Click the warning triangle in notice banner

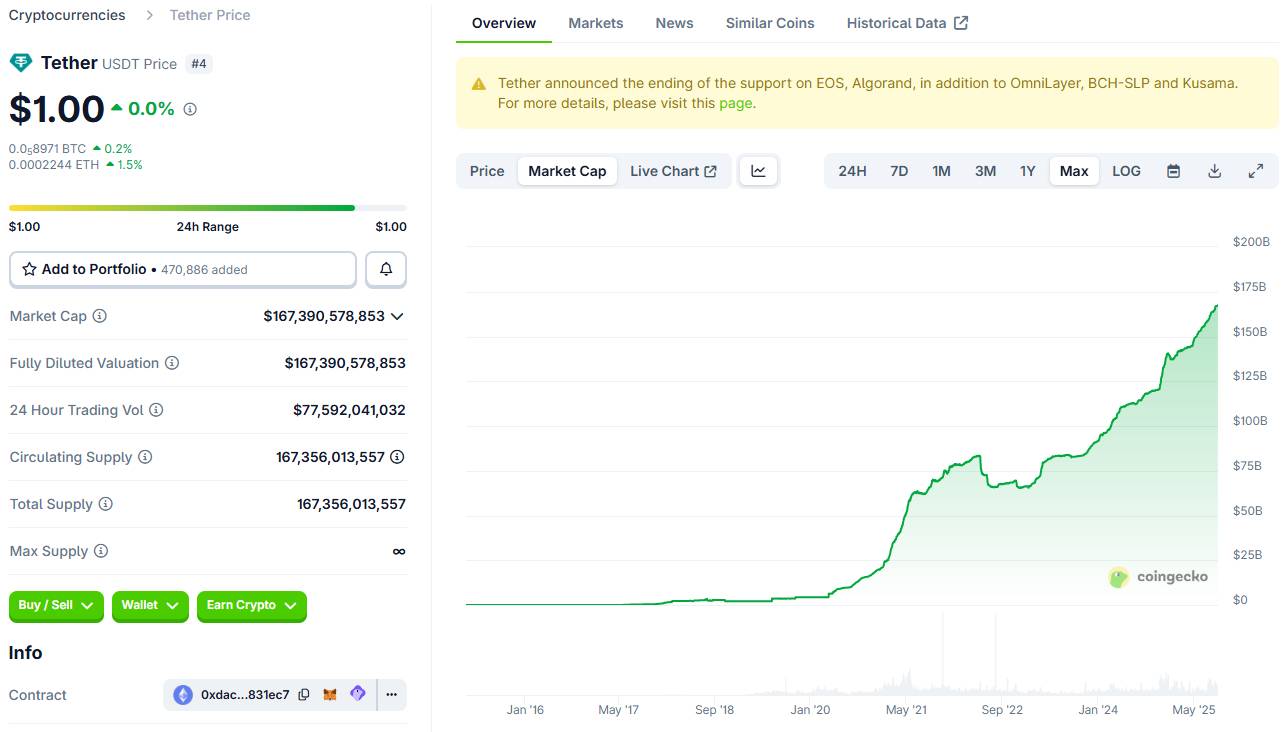pyautogui.click(x=479, y=84)
